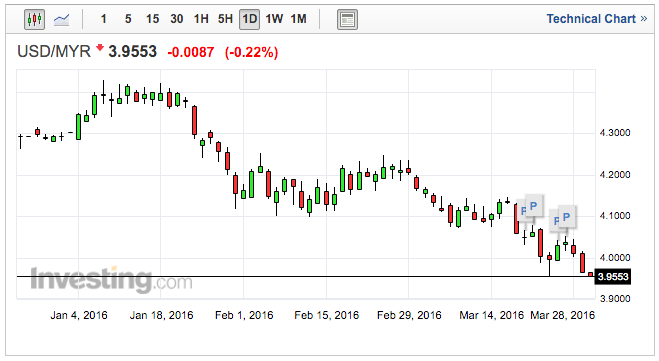This screenshot has width=659, height=361.
Task: Click the double chevron after Technical Chart
Action: pyautogui.click(x=643, y=19)
